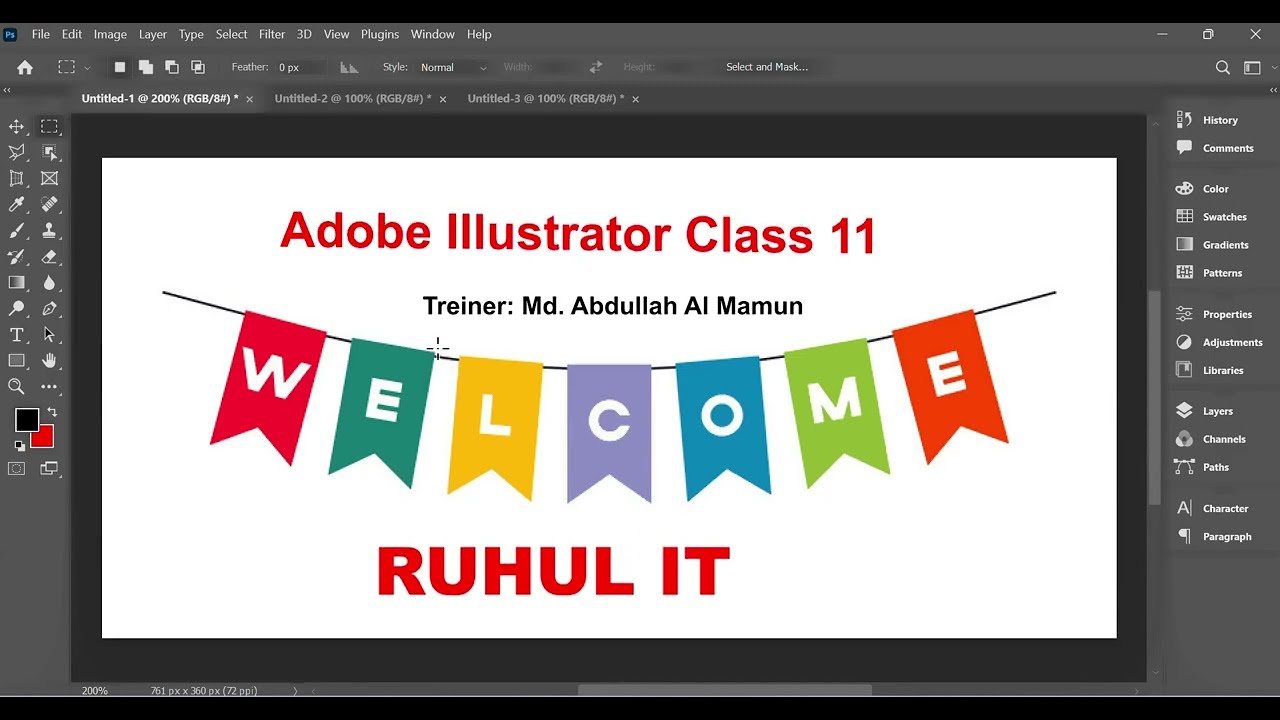Enable the New selection mode

coord(120,67)
